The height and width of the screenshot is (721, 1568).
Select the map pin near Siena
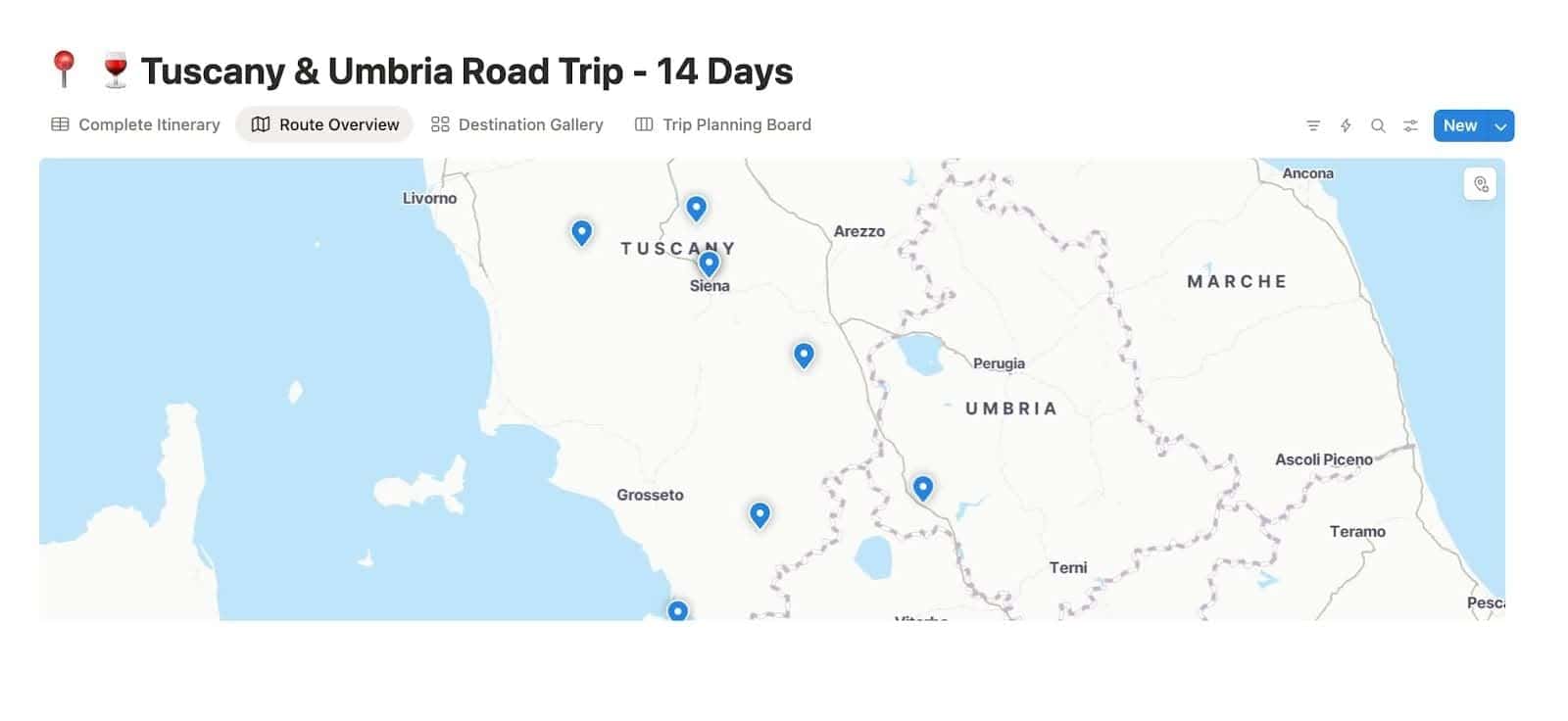tap(709, 264)
